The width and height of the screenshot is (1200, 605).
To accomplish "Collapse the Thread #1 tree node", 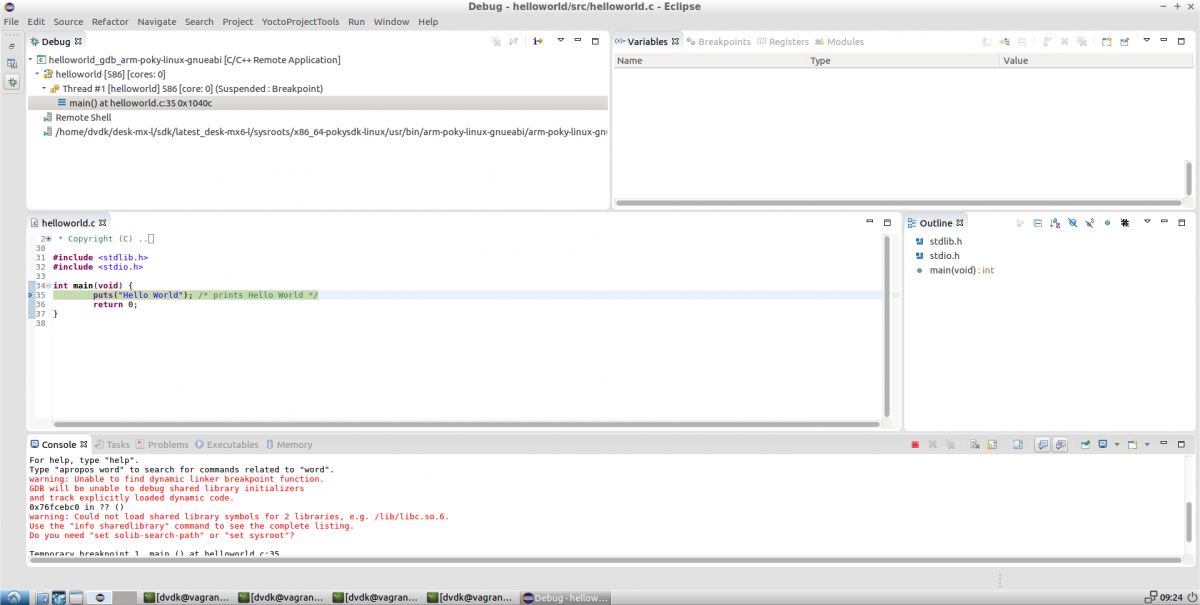I will 44,89.
